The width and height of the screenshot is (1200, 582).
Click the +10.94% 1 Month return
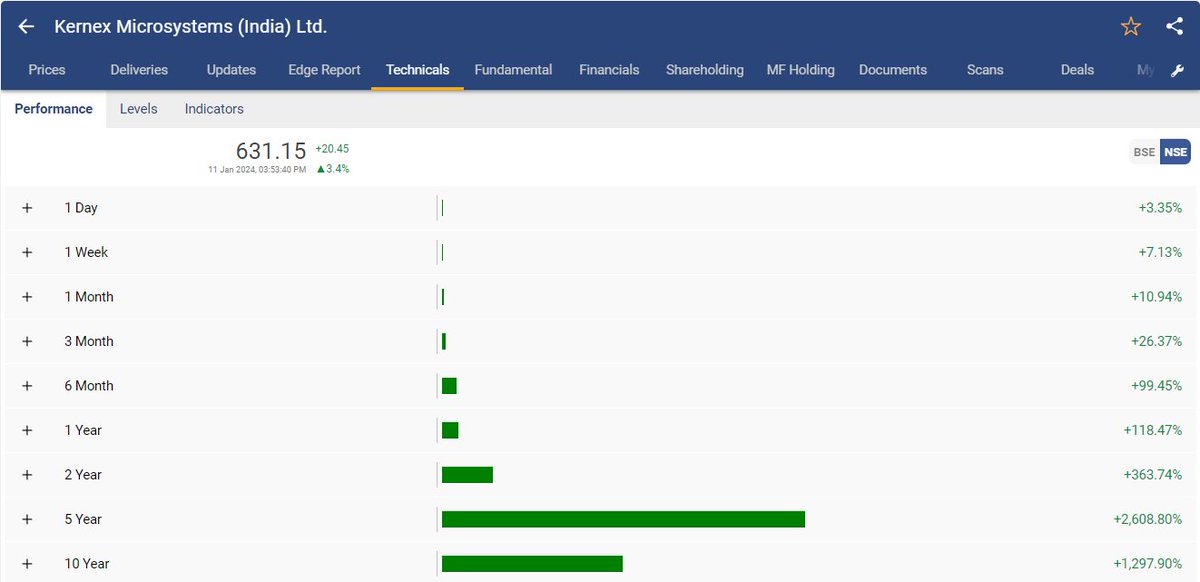(x=1156, y=297)
